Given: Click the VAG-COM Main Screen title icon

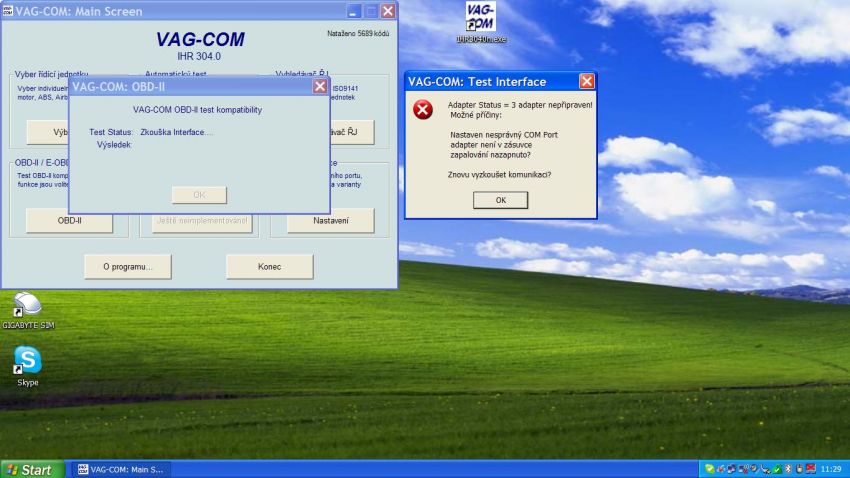Looking at the screenshot, I should tap(8, 11).
